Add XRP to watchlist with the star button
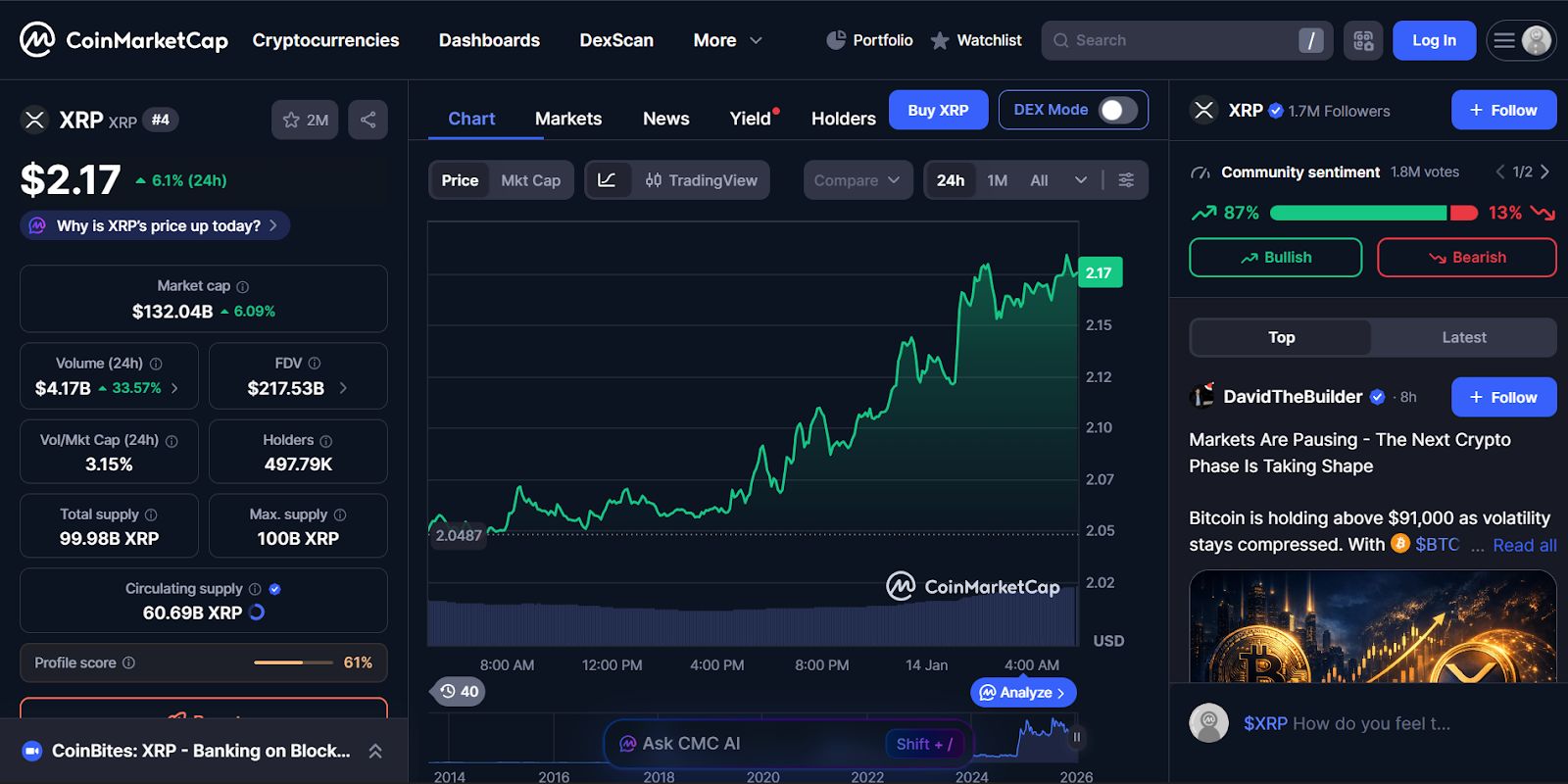This screenshot has height=784, width=1568. tap(305, 120)
